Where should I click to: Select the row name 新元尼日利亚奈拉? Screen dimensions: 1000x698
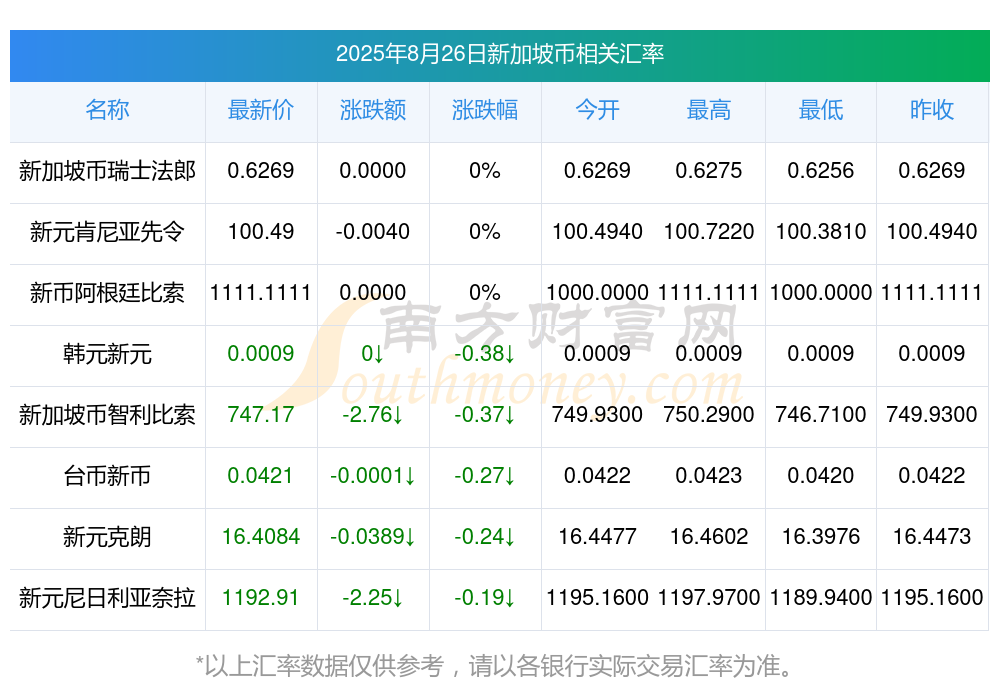107,598
